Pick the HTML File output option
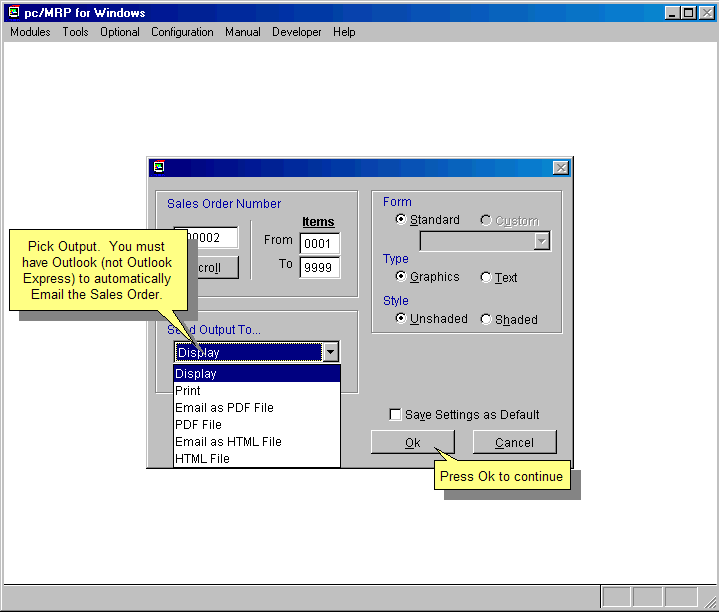The width and height of the screenshot is (719, 612). coord(202,459)
